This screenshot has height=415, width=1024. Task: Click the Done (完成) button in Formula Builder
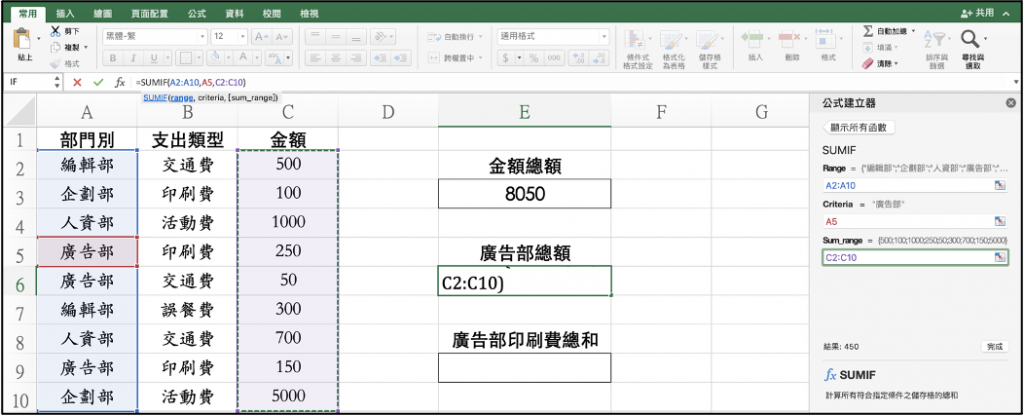[993, 346]
